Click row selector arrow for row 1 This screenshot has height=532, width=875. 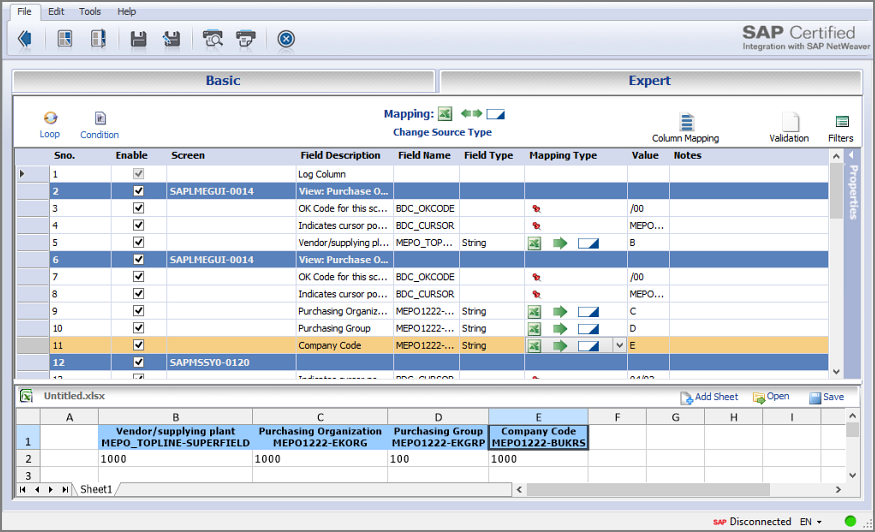(x=22, y=174)
